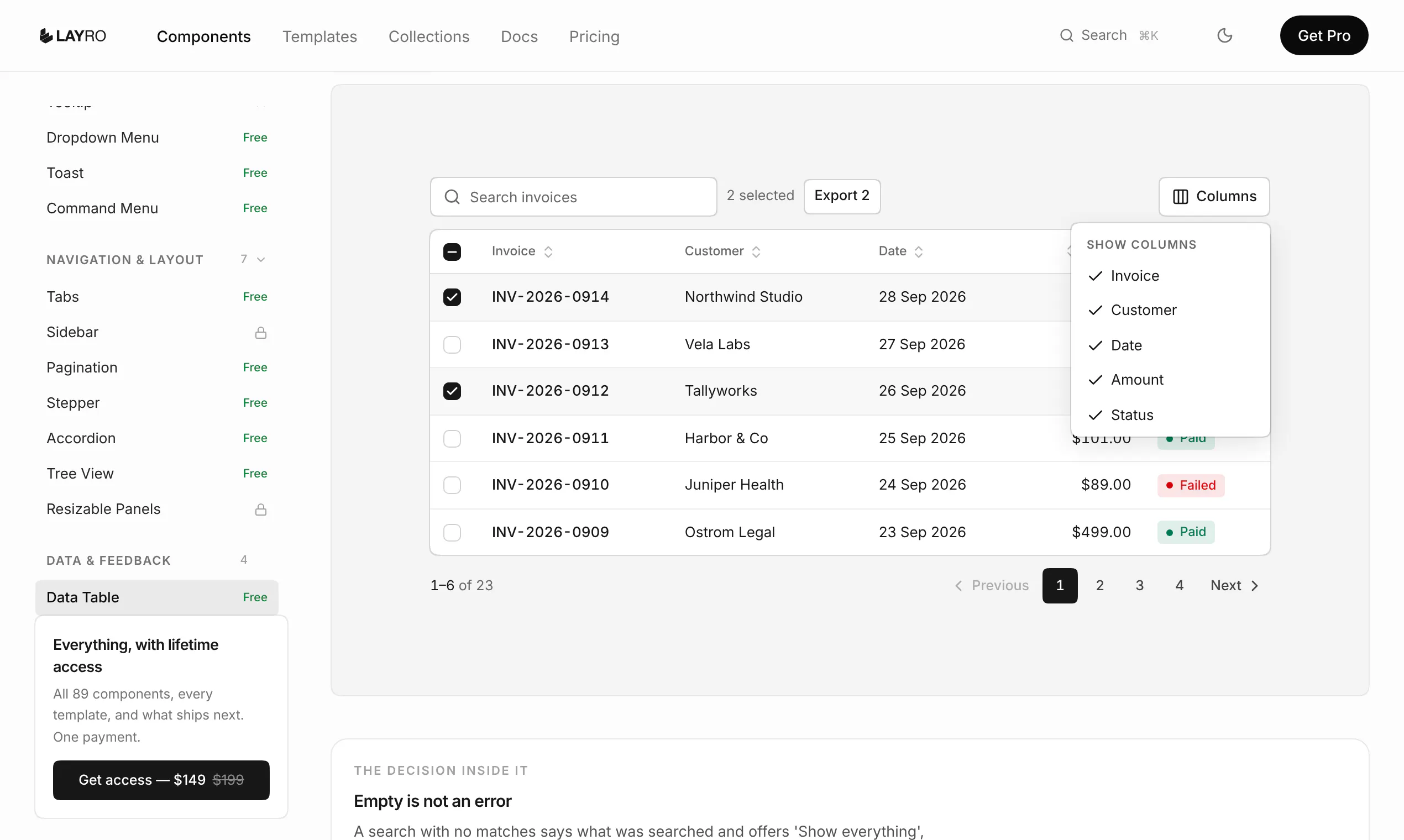1404x840 pixels.
Task: Uncheck row INV-2026-0912
Action: click(x=452, y=391)
